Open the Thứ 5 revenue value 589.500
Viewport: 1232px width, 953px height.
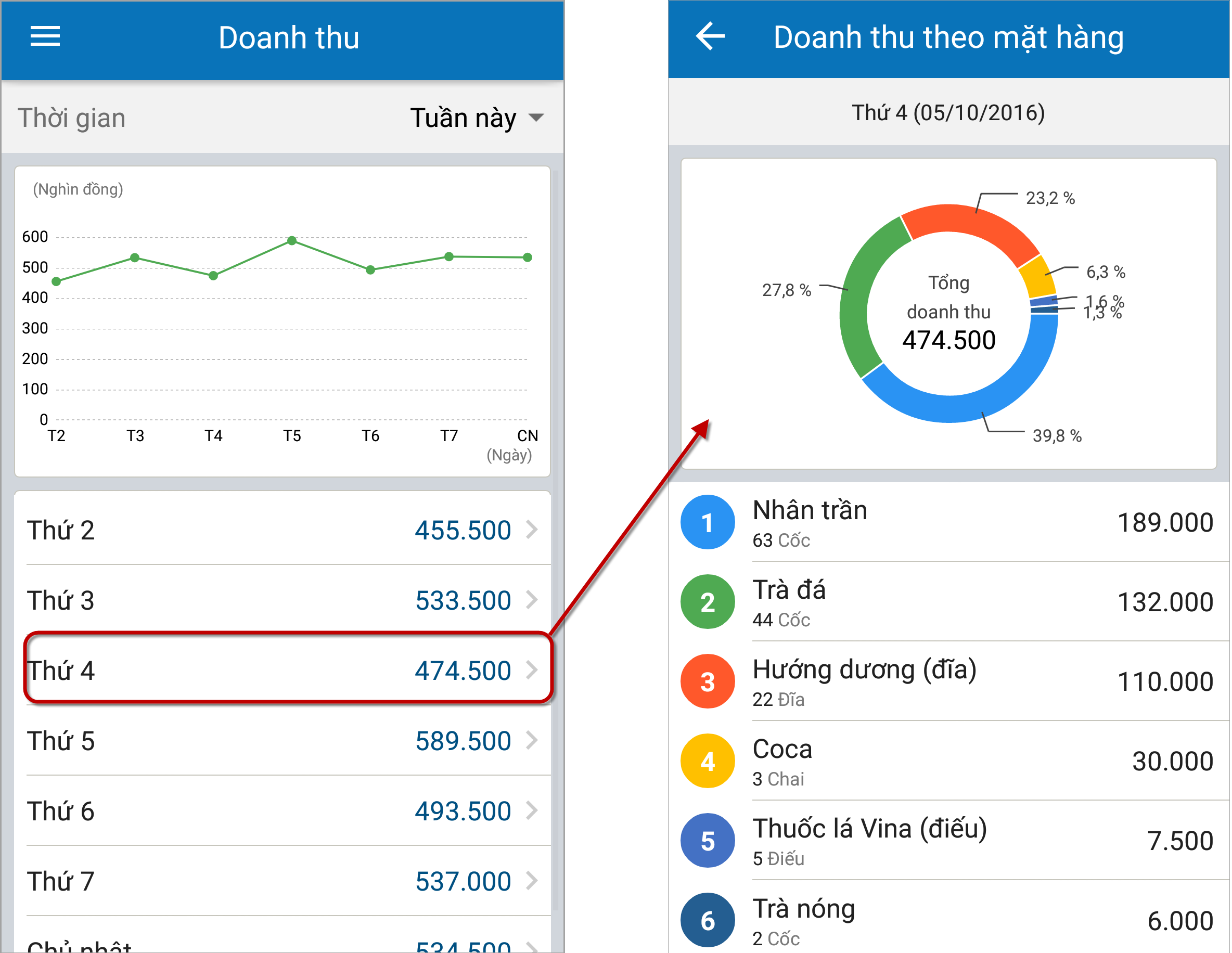(x=463, y=741)
